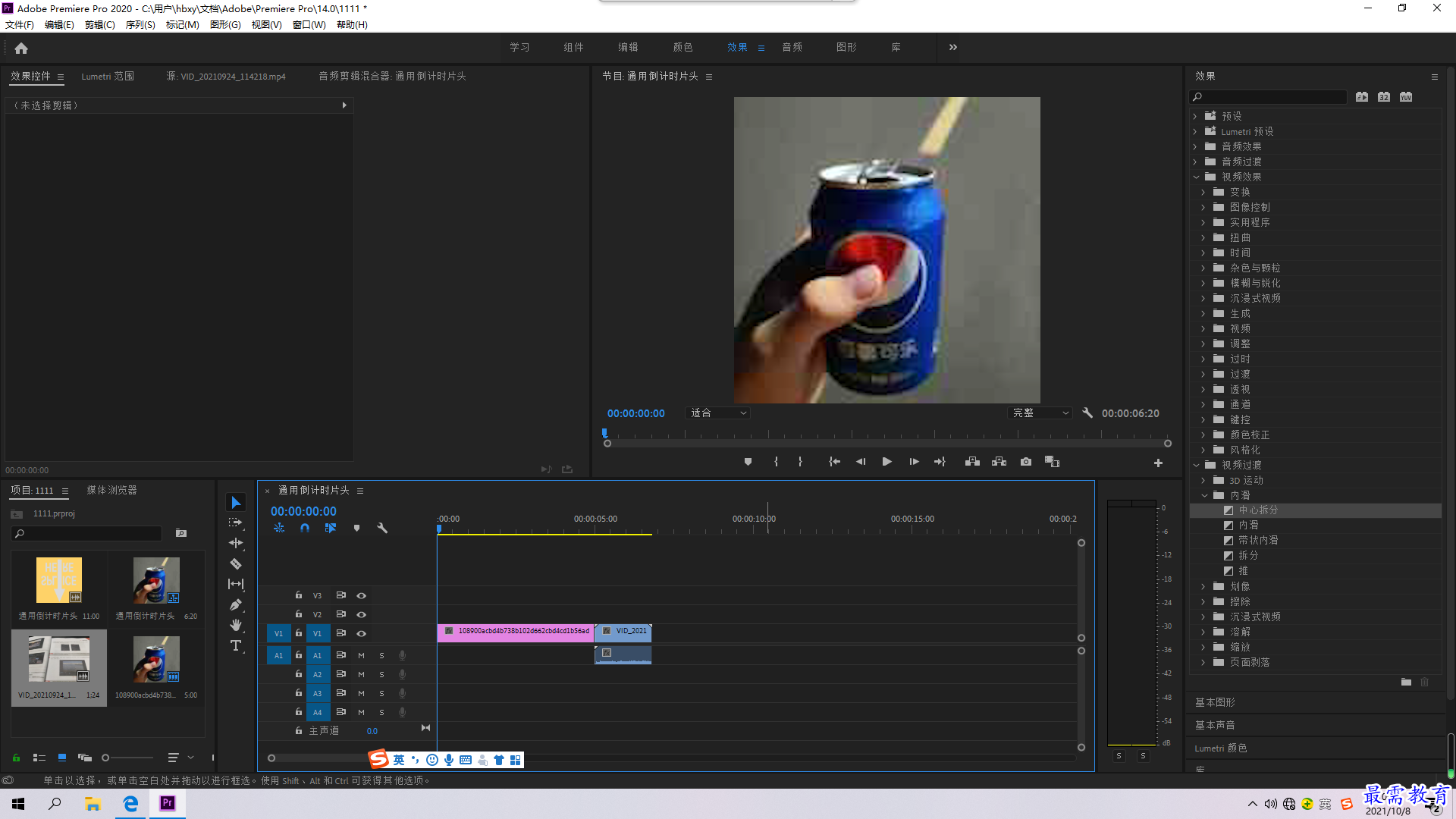Screen dimensions: 1456x819
Task: Select the VID_20210924 clip thumbnail in project
Action: [x=59, y=660]
